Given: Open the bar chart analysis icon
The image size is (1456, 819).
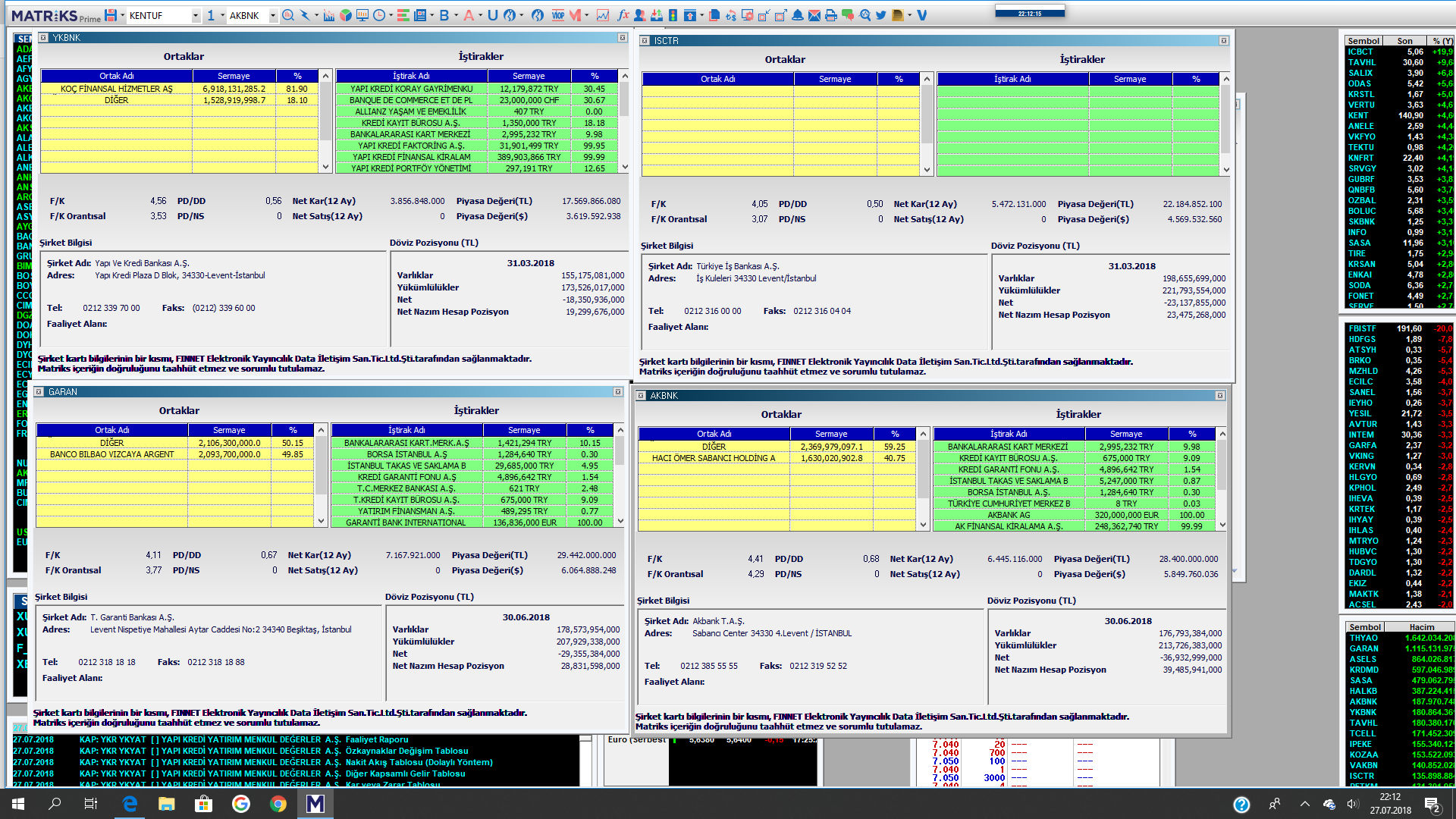Looking at the screenshot, I should coord(328,15).
